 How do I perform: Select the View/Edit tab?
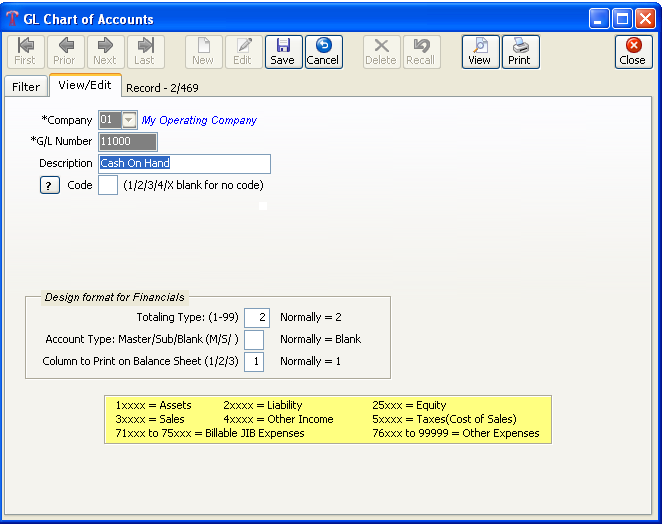point(85,85)
